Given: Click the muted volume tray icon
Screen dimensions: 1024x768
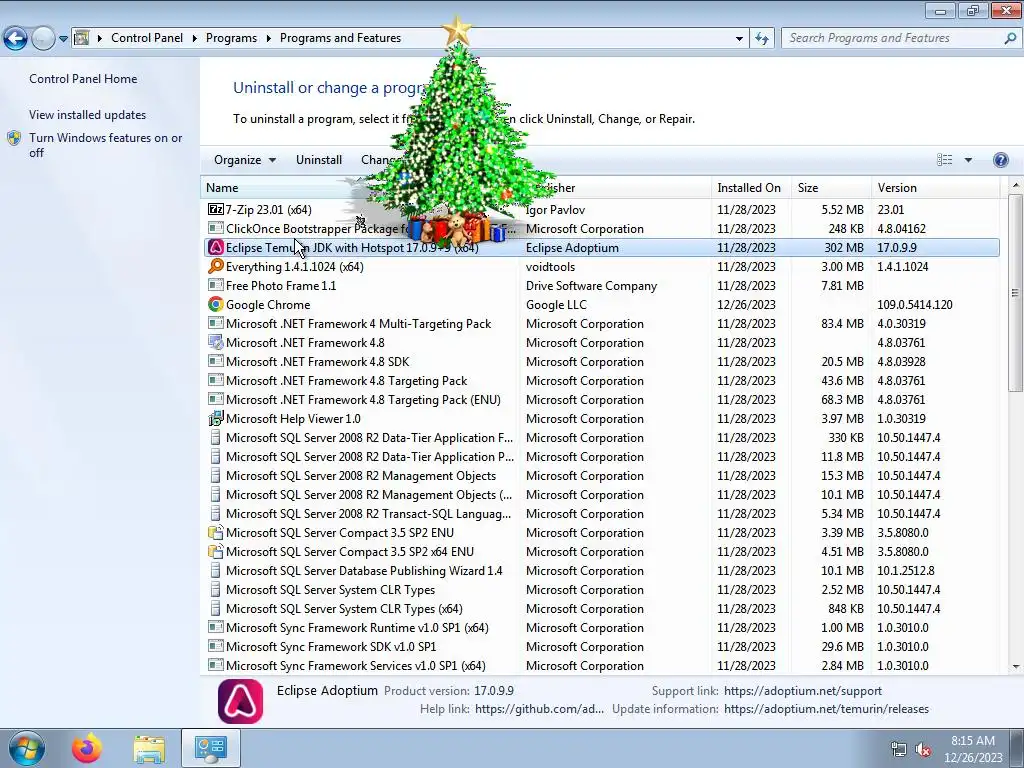Looking at the screenshot, I should tap(923, 750).
